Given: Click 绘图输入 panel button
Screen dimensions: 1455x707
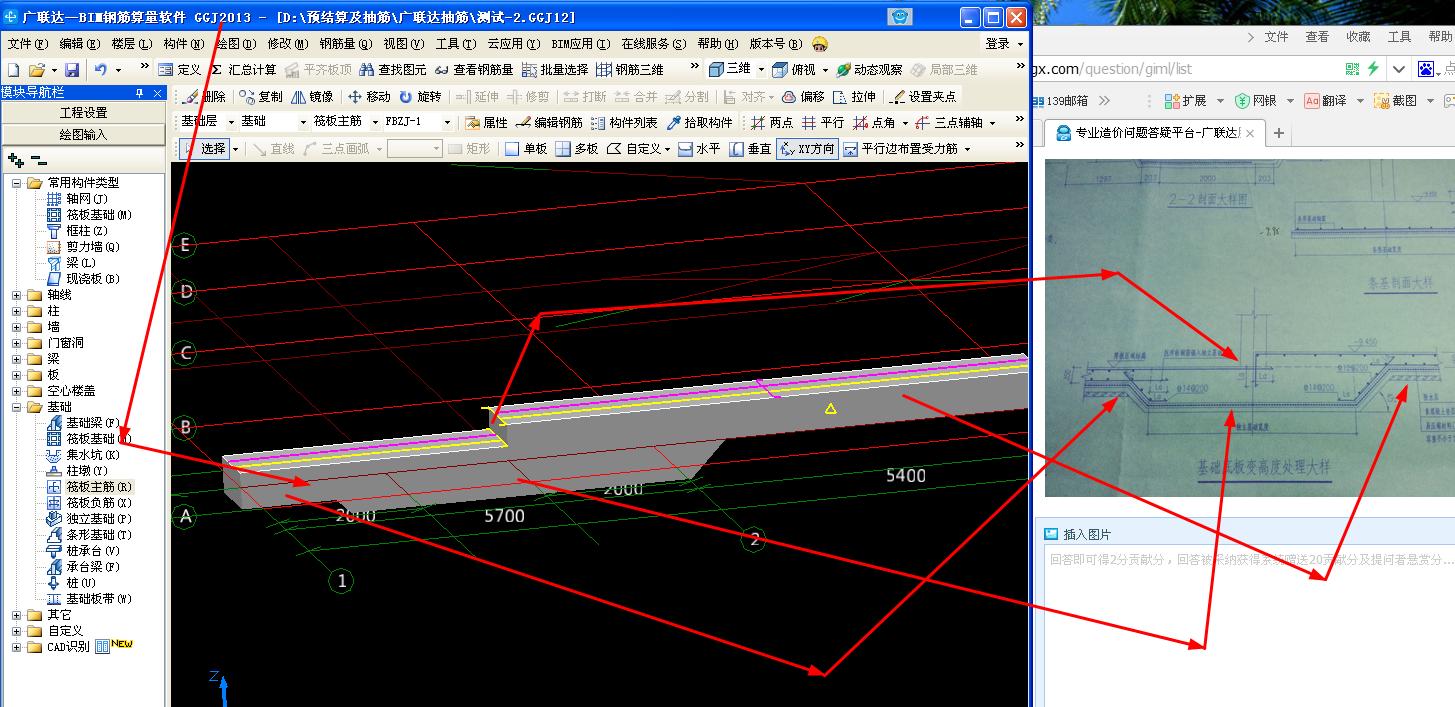Looking at the screenshot, I should click(x=83, y=134).
